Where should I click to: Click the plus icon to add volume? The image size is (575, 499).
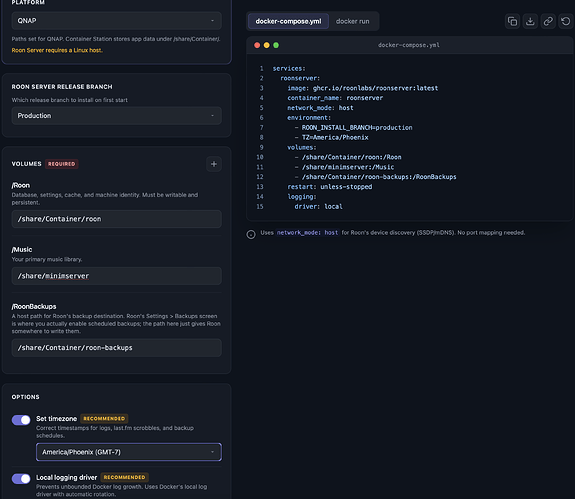tap(214, 164)
